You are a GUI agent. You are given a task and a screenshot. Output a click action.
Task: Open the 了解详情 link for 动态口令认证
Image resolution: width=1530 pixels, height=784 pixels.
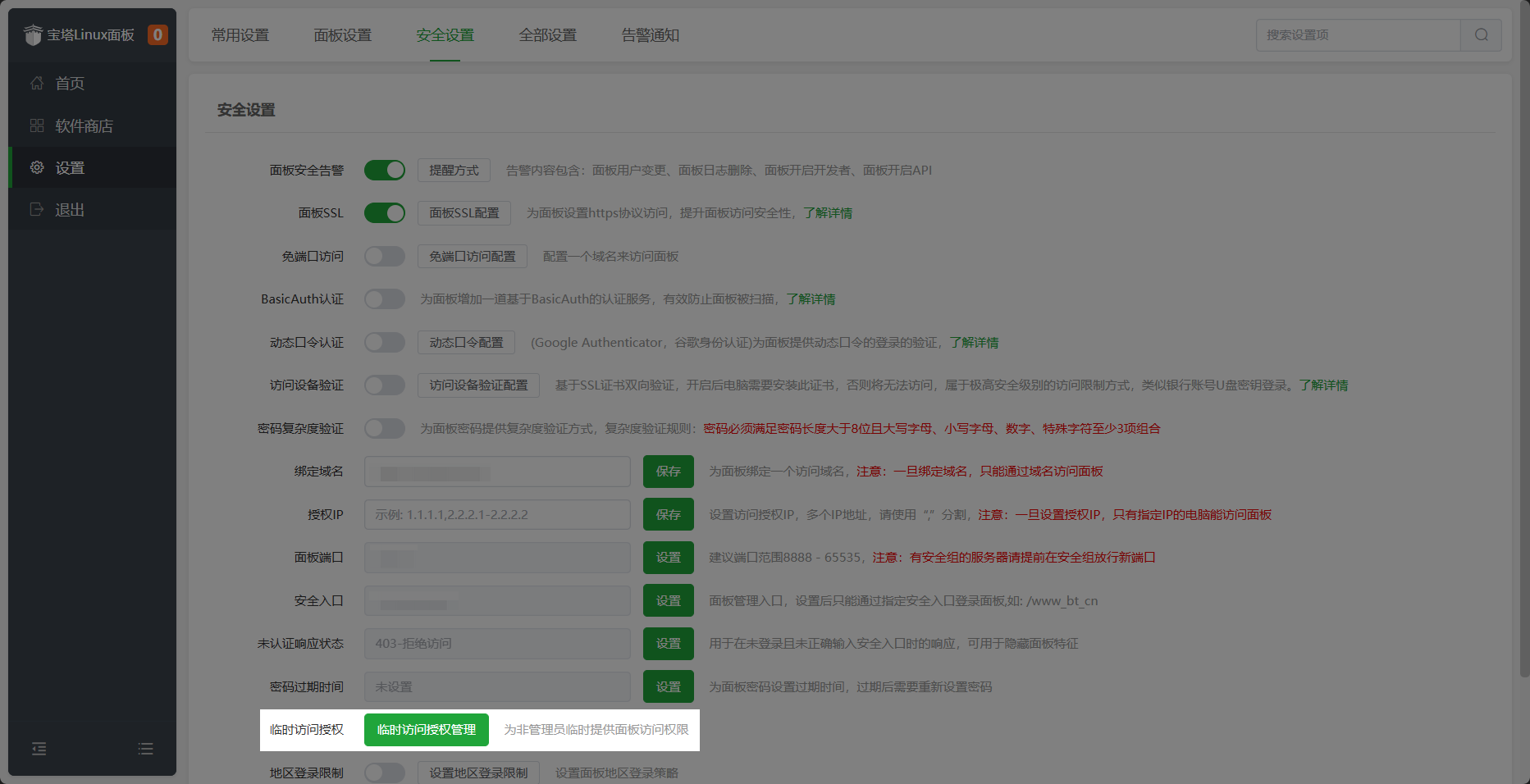click(x=975, y=342)
